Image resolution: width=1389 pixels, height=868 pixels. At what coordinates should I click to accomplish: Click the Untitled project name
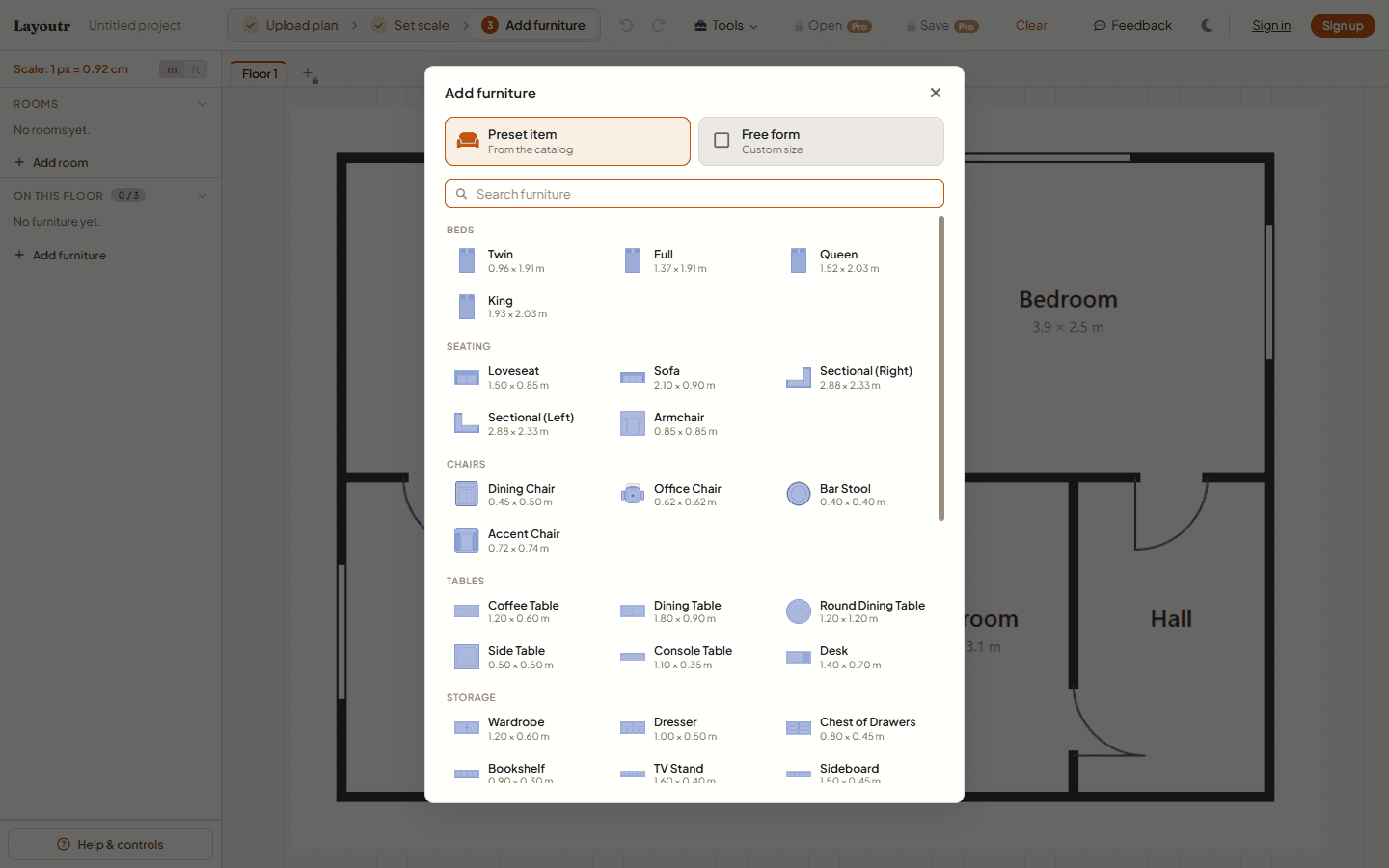135,25
